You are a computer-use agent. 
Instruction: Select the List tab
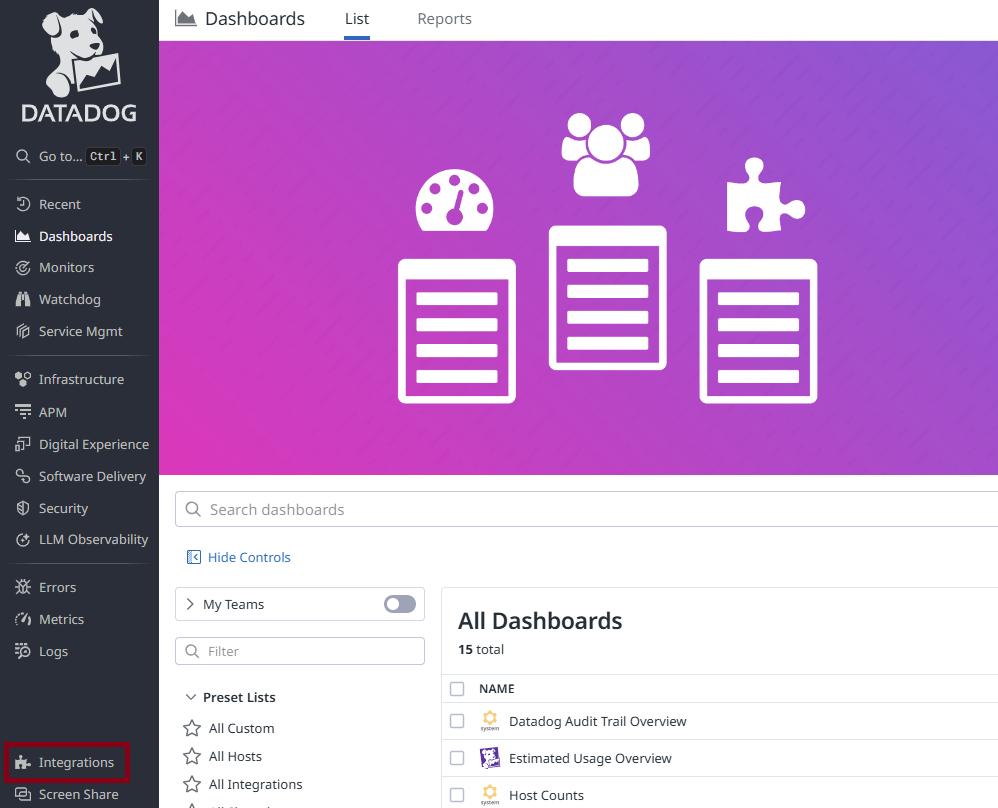pos(357,19)
